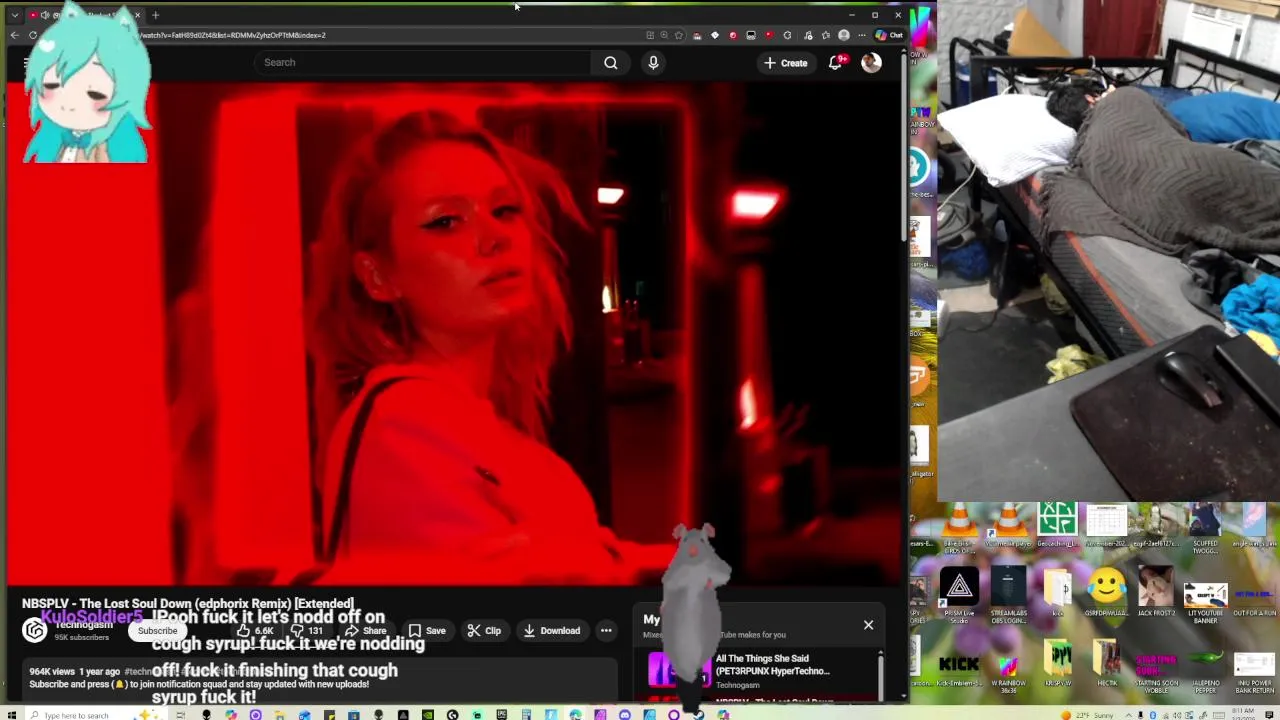Open the Discord icon in taskbar
The width and height of the screenshot is (1280, 720).
coord(624,715)
